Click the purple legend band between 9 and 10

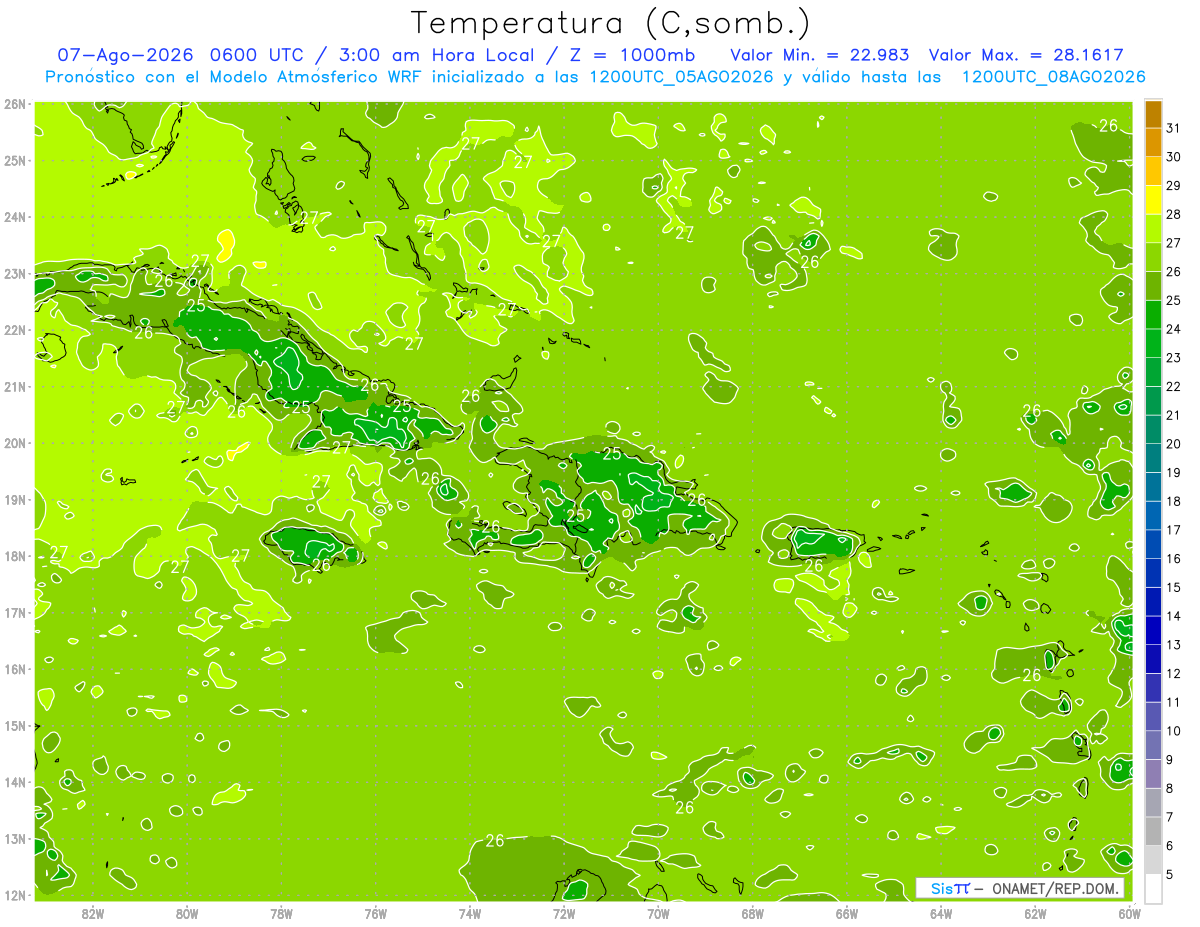1152,746
